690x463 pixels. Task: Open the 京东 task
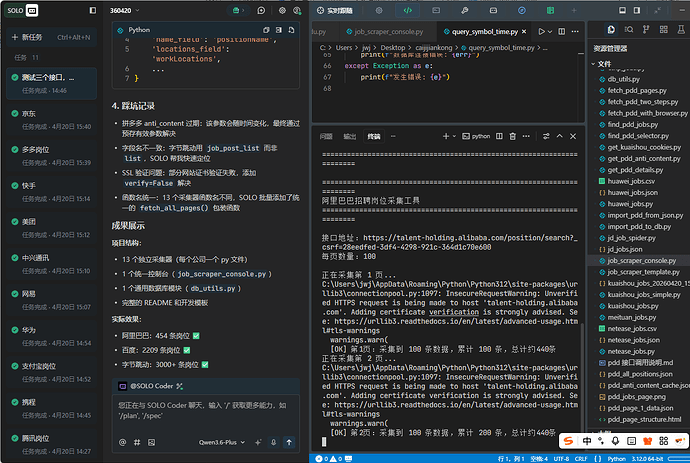pyautogui.click(x=51, y=120)
